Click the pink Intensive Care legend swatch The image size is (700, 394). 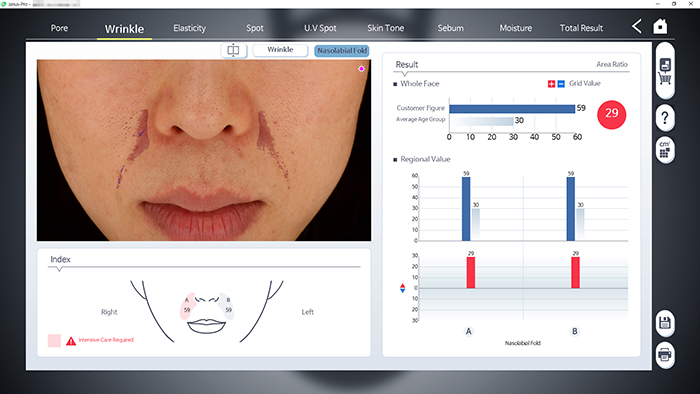click(x=54, y=340)
